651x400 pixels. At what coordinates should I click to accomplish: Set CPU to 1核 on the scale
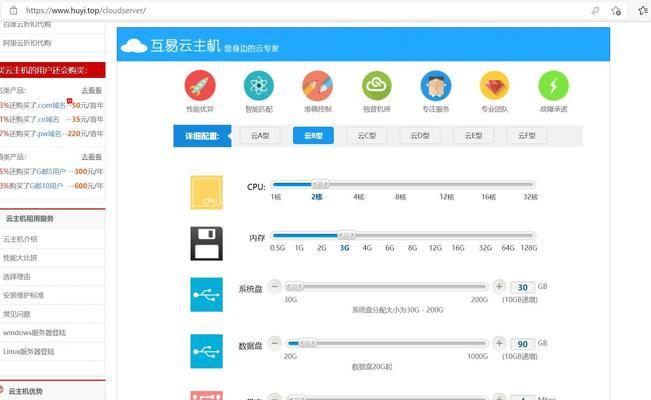[x=276, y=197]
